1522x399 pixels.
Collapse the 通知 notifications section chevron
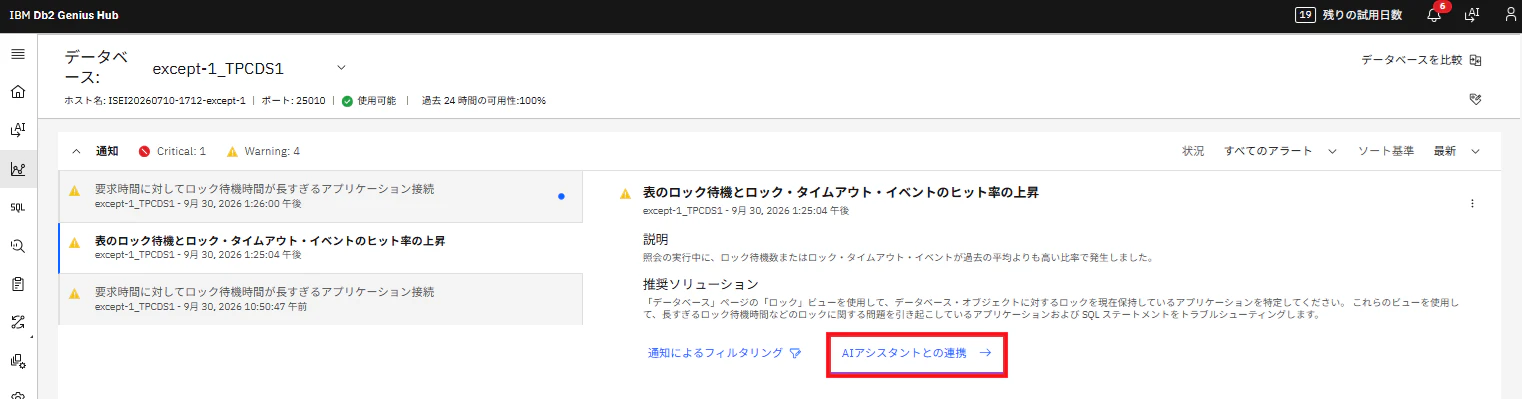[x=77, y=151]
